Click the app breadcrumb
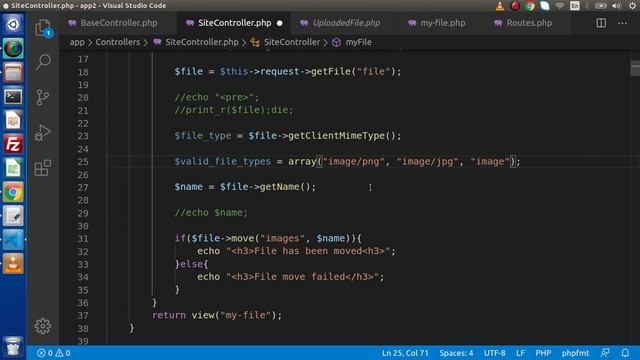The image size is (640, 360). tap(77, 42)
